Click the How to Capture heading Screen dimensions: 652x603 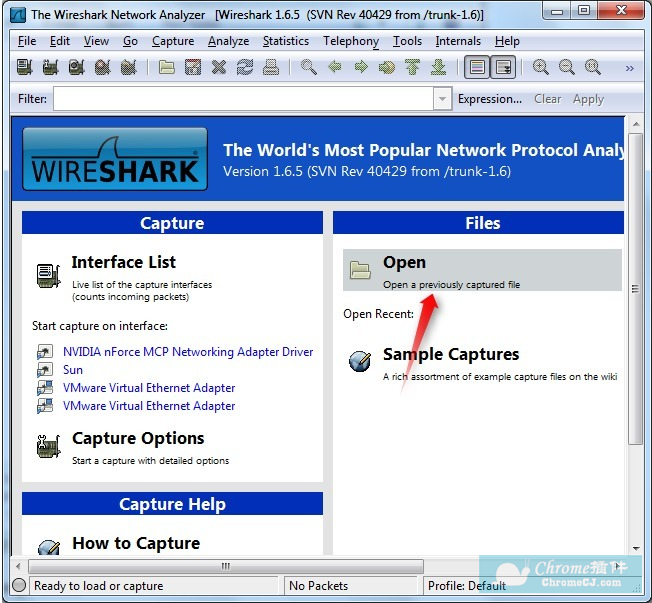click(136, 543)
